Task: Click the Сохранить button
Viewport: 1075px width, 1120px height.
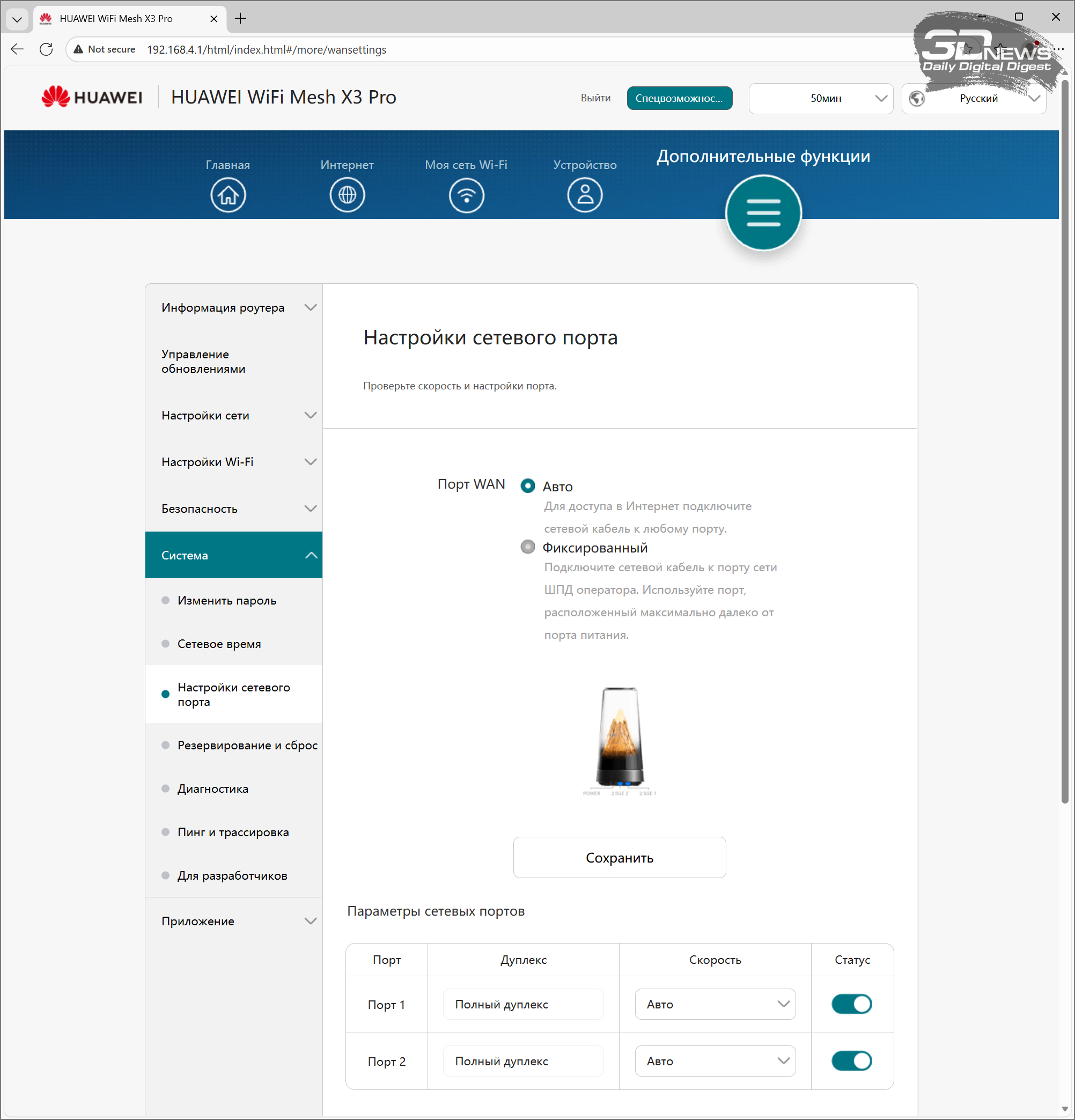Action: (619, 857)
